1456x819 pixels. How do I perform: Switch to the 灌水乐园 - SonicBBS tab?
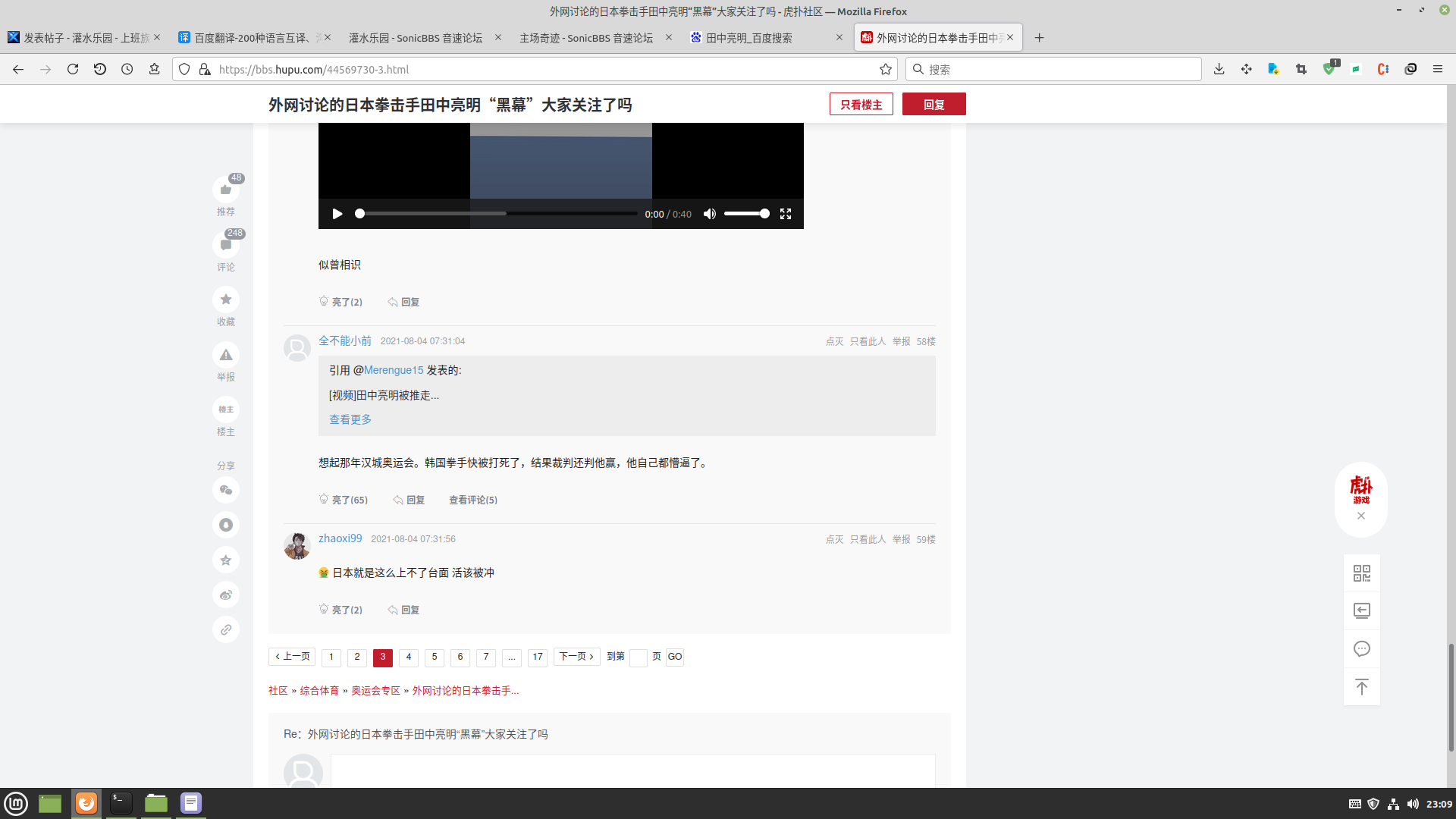pos(416,37)
